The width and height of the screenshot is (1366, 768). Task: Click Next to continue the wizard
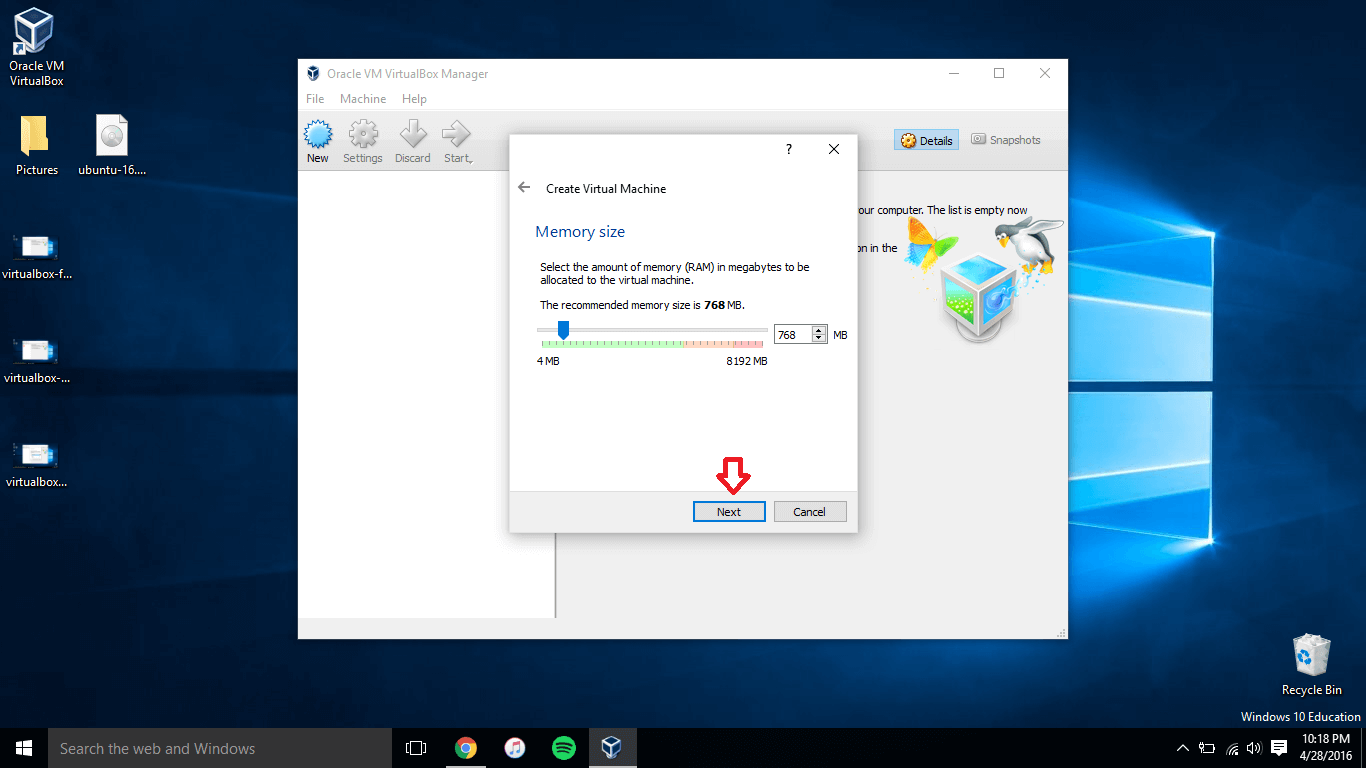729,511
